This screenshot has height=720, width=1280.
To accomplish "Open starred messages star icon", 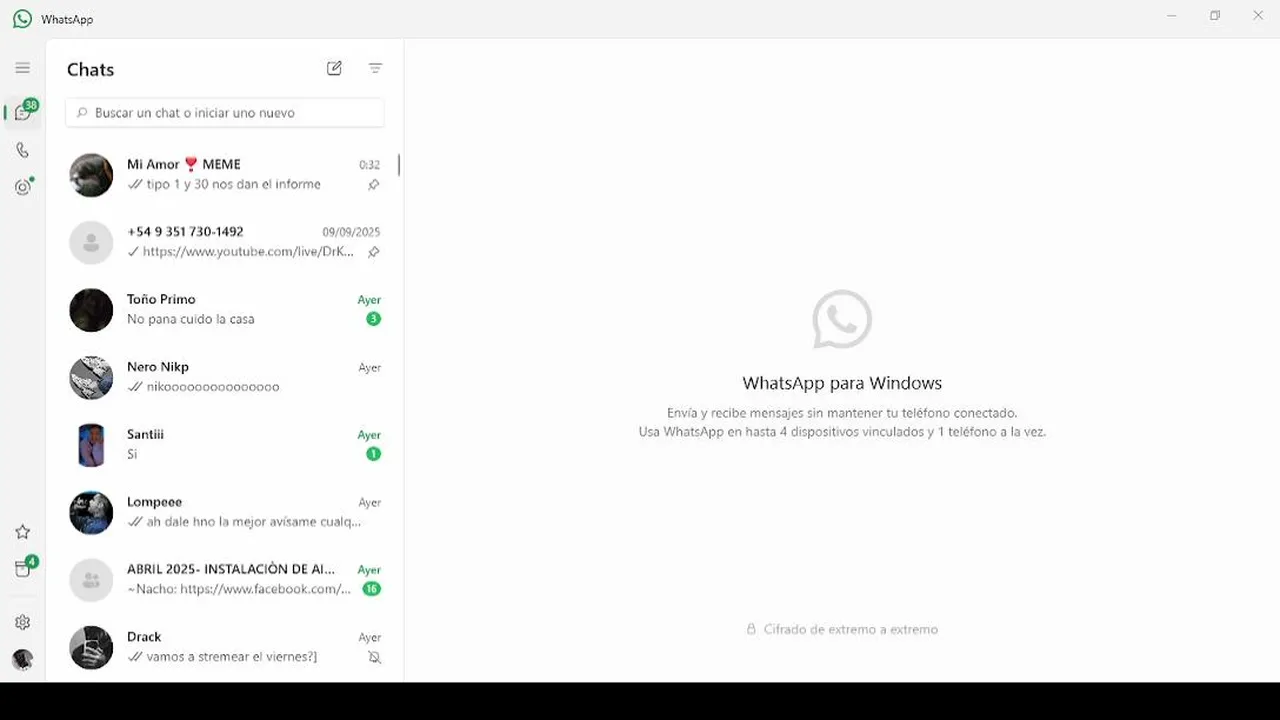I will pos(22,532).
